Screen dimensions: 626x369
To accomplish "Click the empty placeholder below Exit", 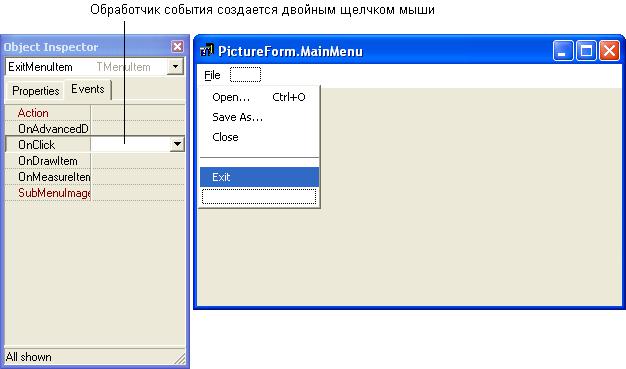I will click(259, 196).
